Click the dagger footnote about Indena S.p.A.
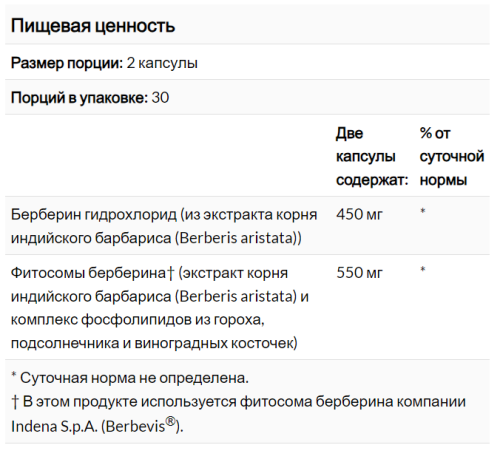This screenshot has width=500, height=462. (x=238, y=414)
